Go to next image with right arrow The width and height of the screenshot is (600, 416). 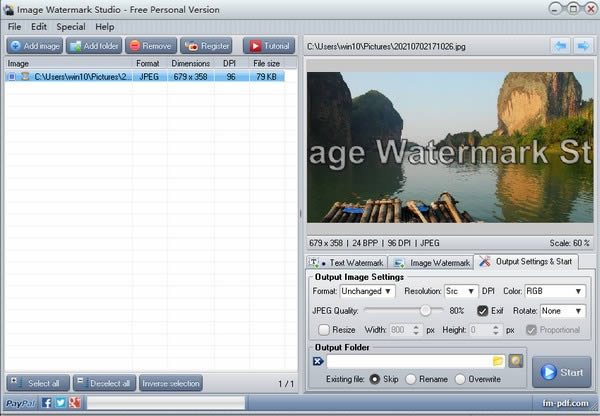[583, 46]
